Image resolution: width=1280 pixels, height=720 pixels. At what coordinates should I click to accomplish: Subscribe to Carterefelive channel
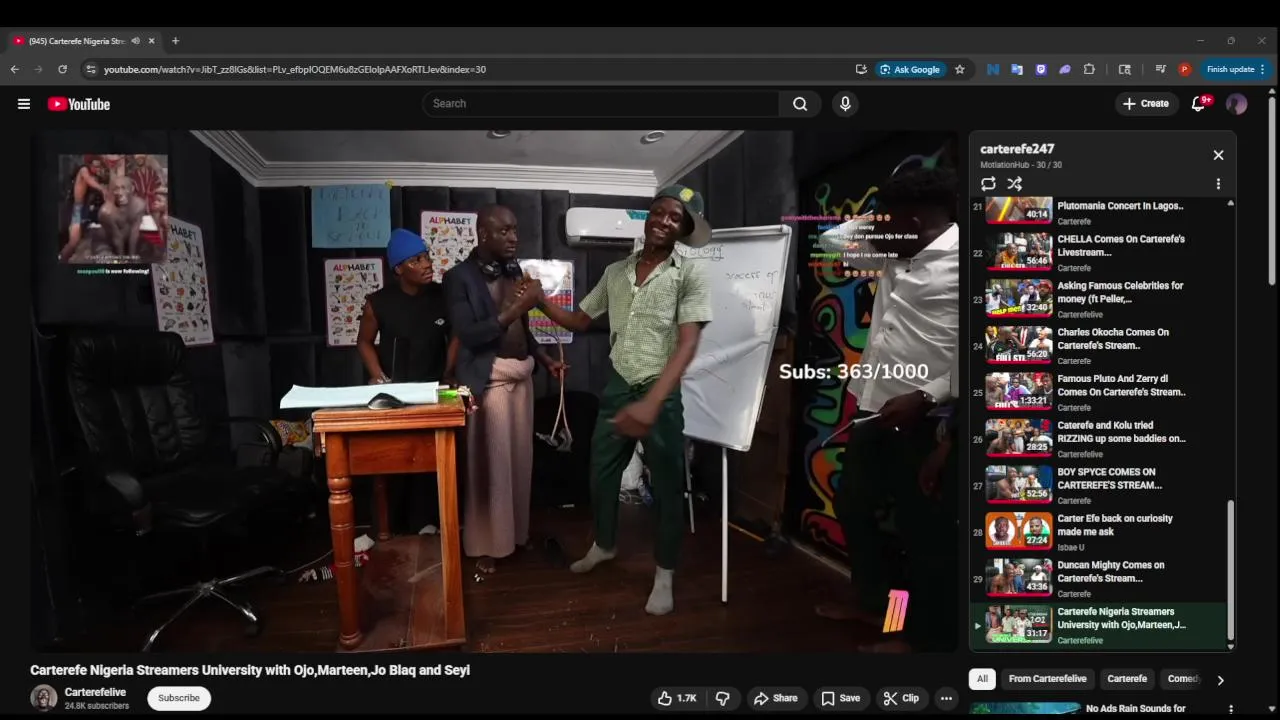click(179, 698)
